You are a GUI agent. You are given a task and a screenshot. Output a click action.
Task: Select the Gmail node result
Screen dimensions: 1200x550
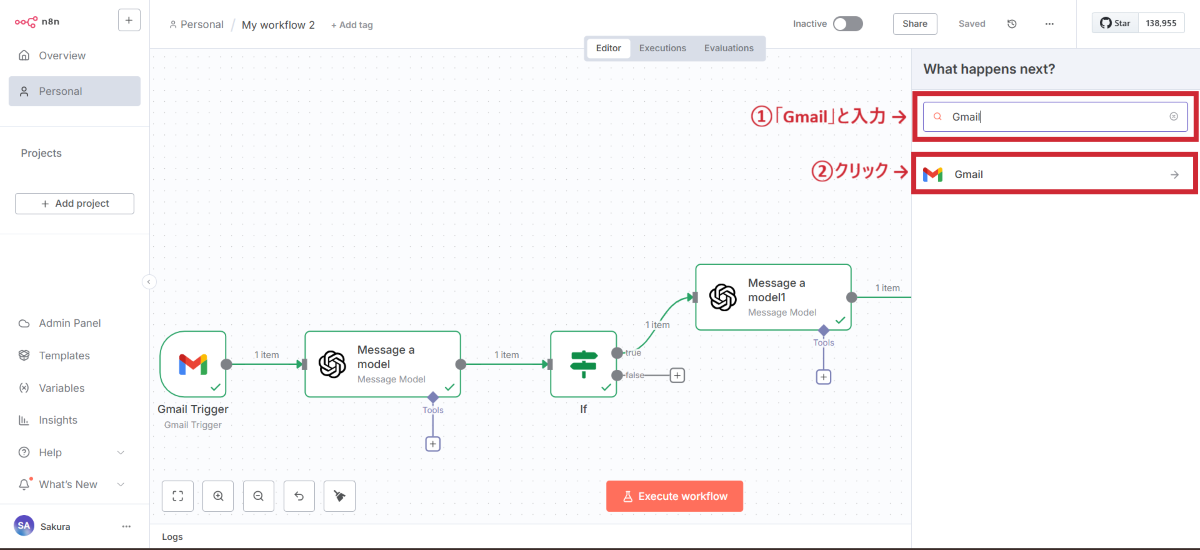1053,174
